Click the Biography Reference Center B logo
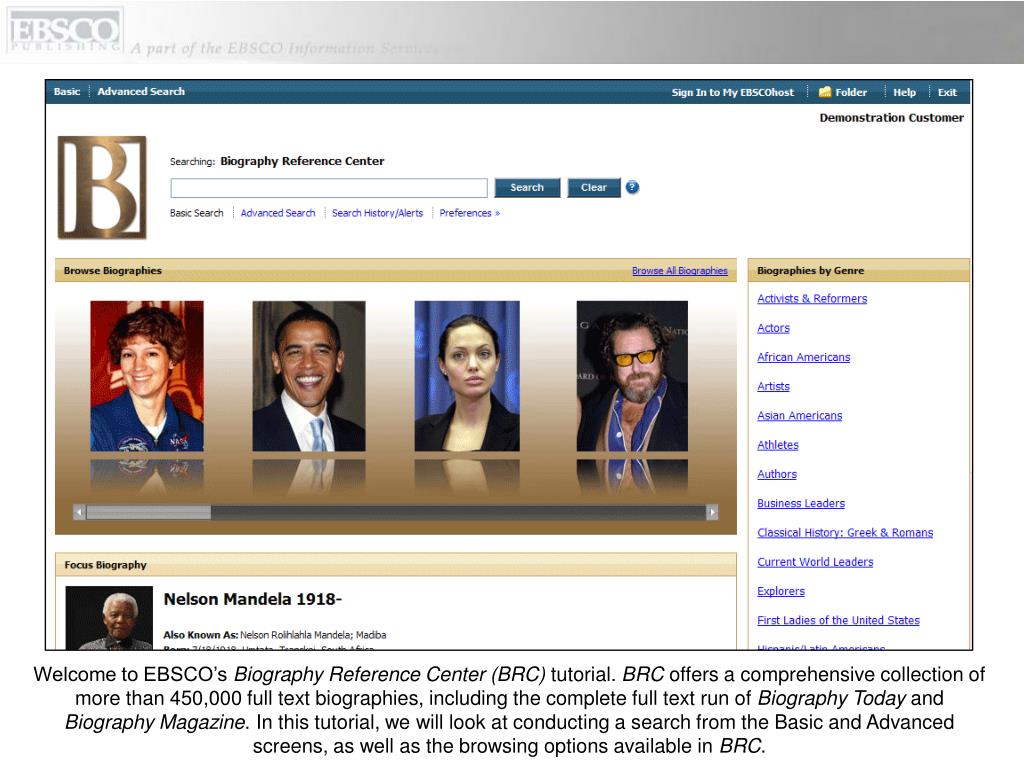The height and width of the screenshot is (768, 1024). coord(102,187)
